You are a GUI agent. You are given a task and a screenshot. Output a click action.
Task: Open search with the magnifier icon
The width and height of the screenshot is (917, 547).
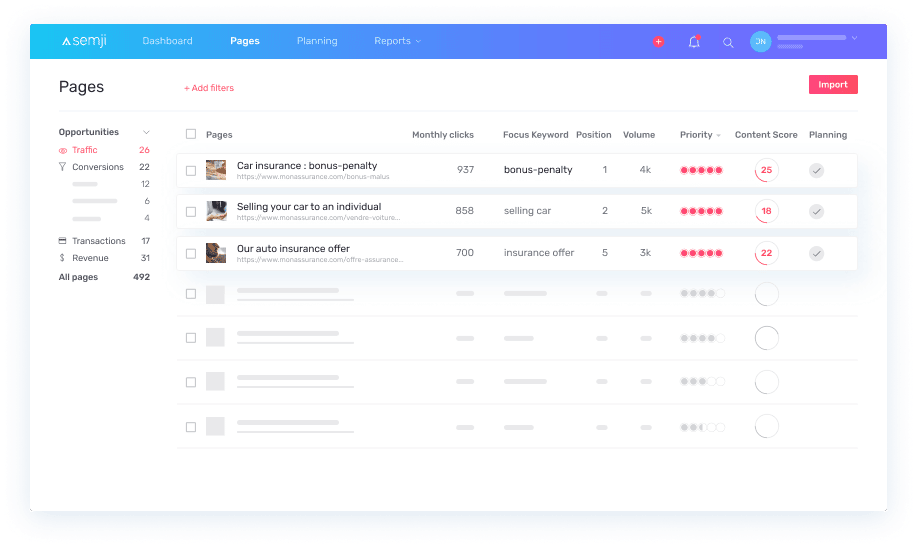[x=728, y=42]
